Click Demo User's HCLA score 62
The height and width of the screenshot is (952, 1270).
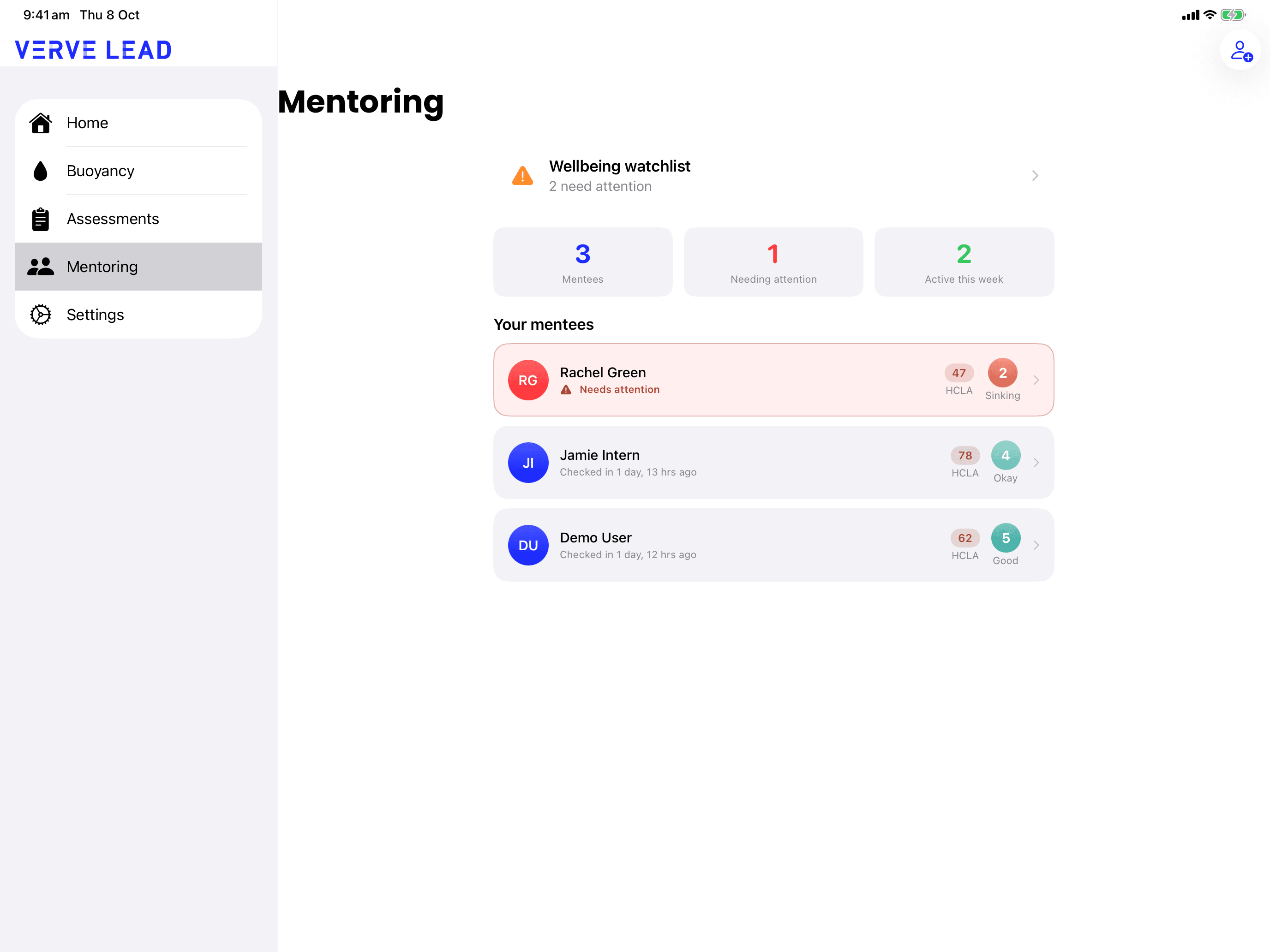965,538
